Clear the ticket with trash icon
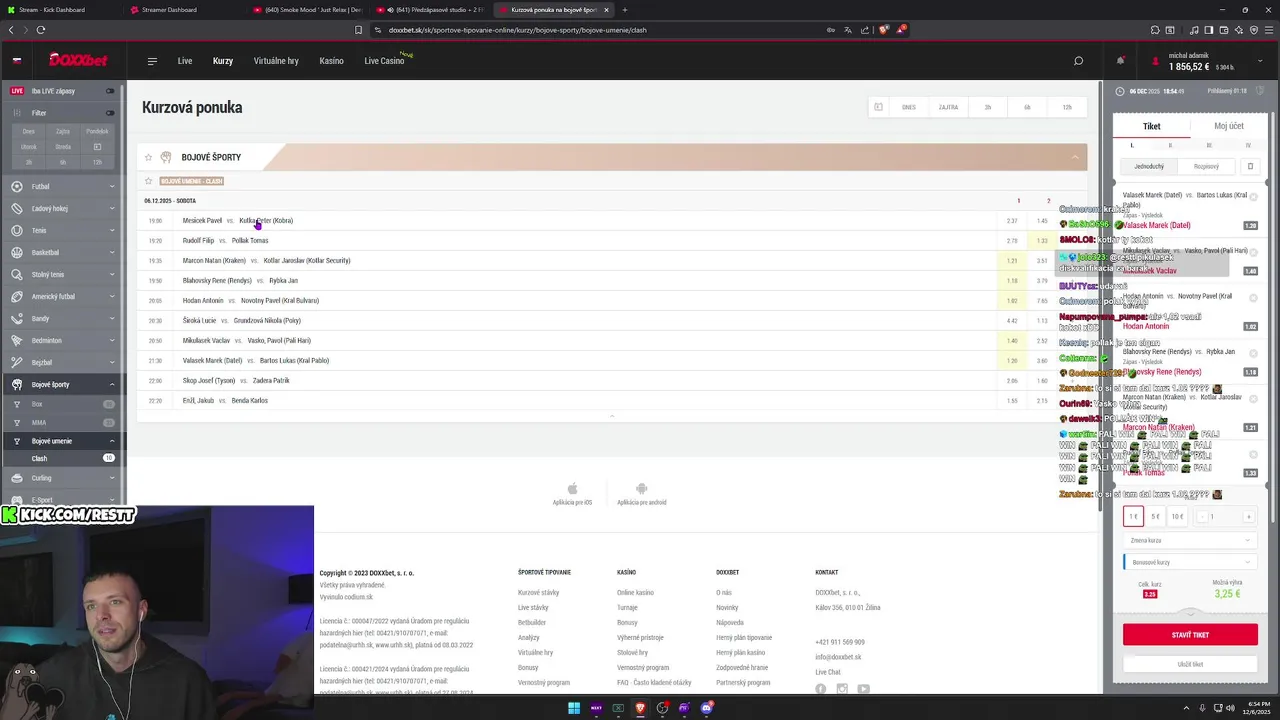Viewport: 1280px width, 720px height. coord(1249,166)
